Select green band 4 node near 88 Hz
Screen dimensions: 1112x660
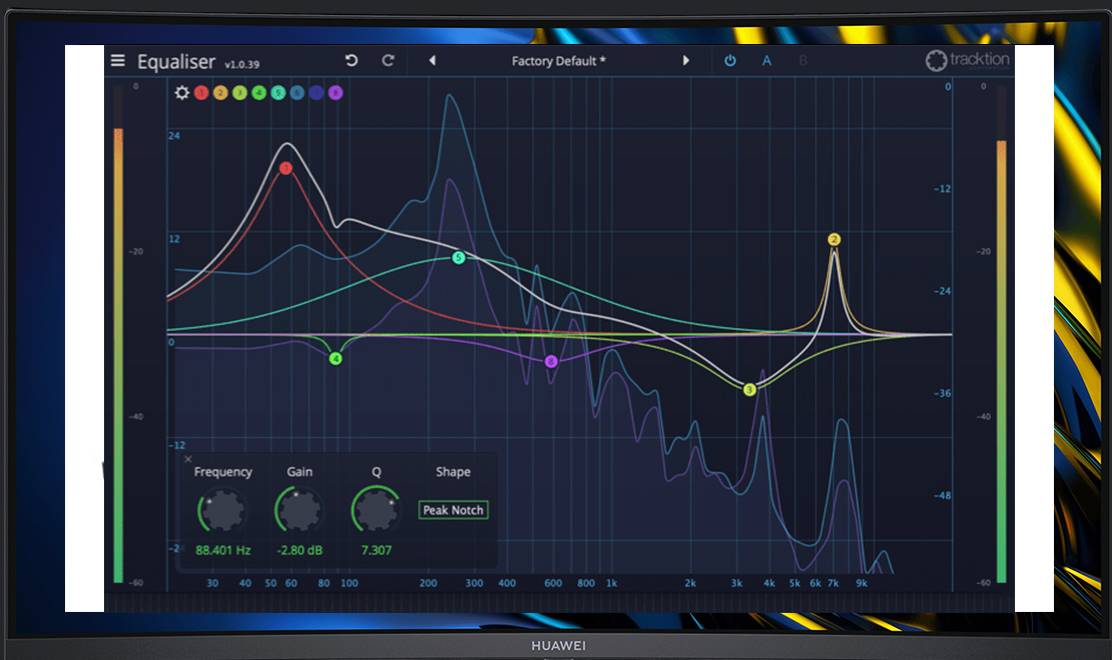coord(335,359)
